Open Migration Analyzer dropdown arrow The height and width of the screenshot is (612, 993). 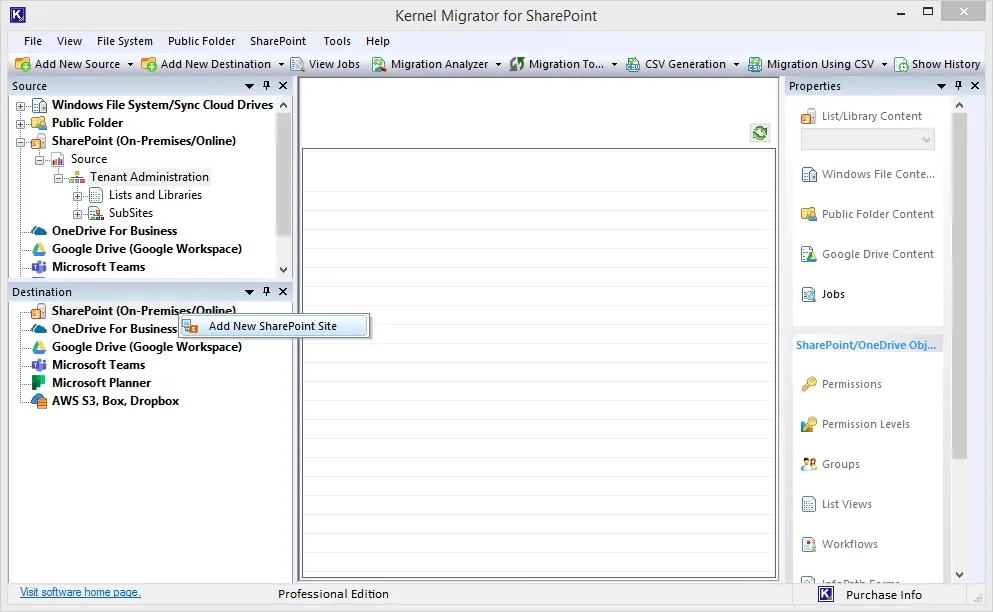[x=498, y=65]
